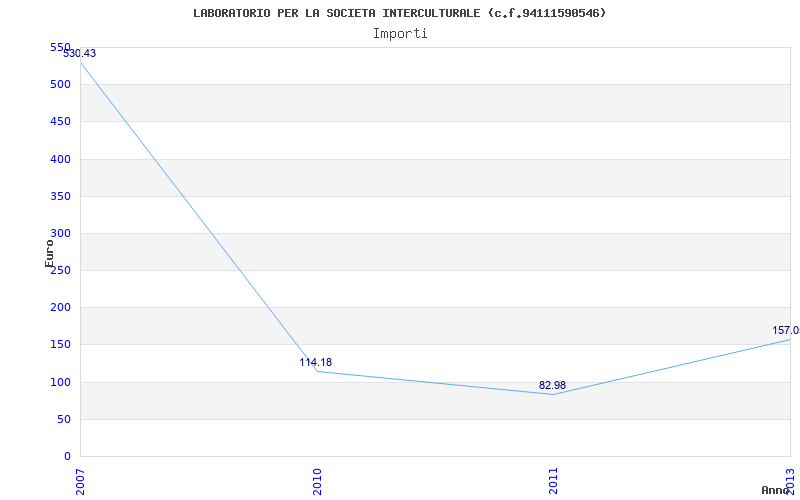Image resolution: width=800 pixels, height=500 pixels.
Task: Click the 0 y-axis tick label
Action: (x=67, y=456)
